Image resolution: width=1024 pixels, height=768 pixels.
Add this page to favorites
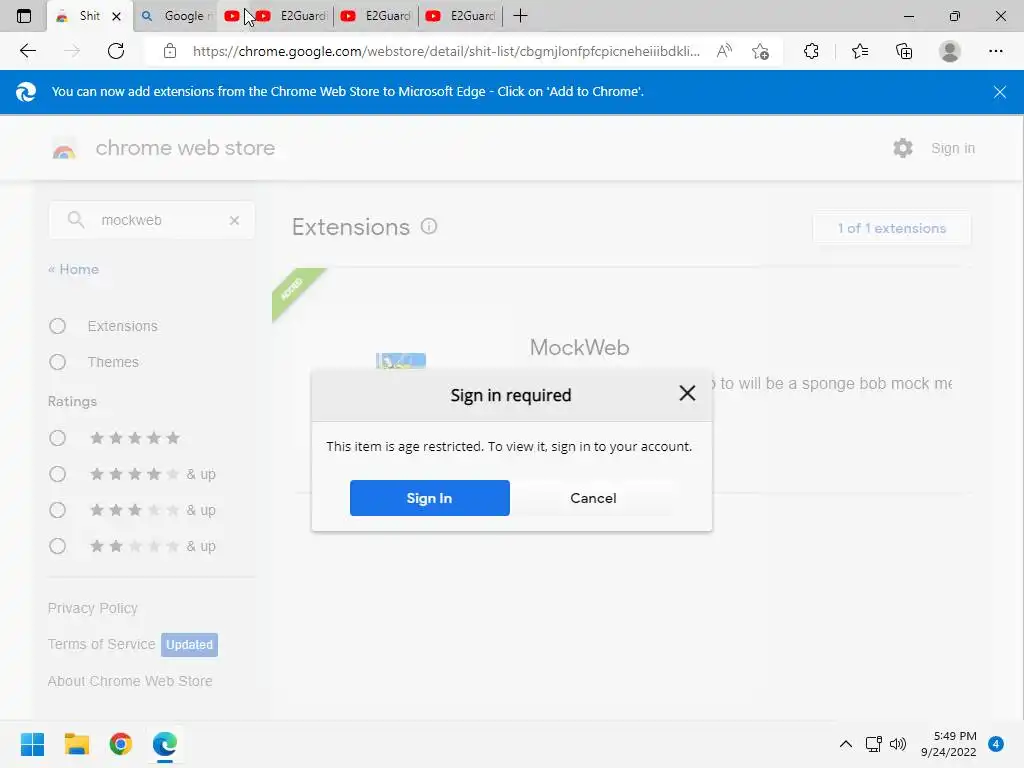[x=760, y=51]
